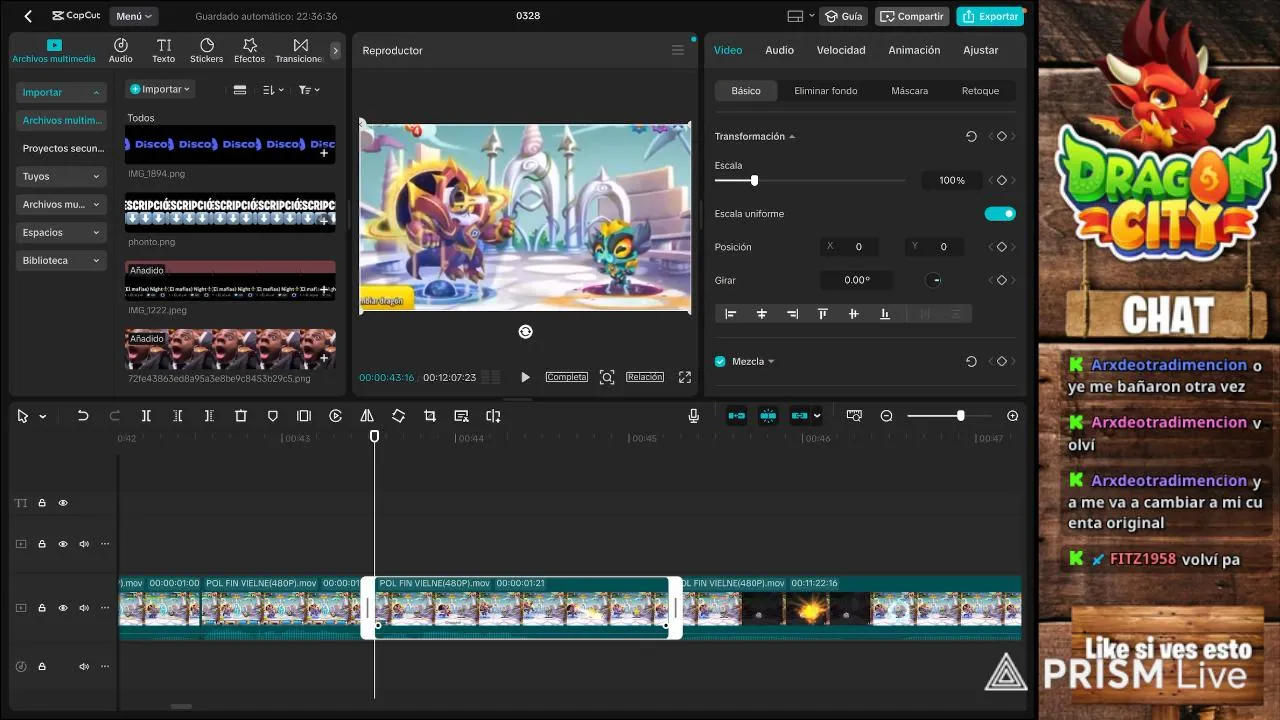
Task: Zoom out the timeline with minus icon
Action: point(886,416)
